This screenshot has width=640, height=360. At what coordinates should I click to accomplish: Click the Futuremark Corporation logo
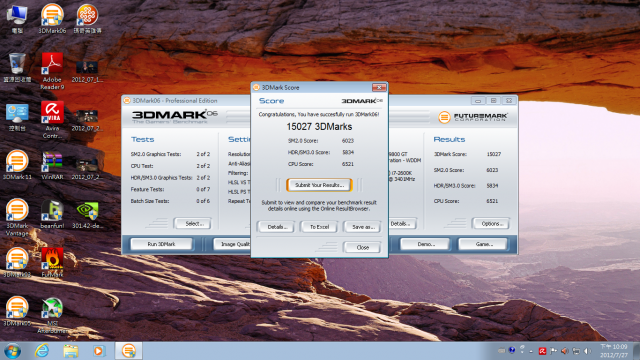(473, 117)
